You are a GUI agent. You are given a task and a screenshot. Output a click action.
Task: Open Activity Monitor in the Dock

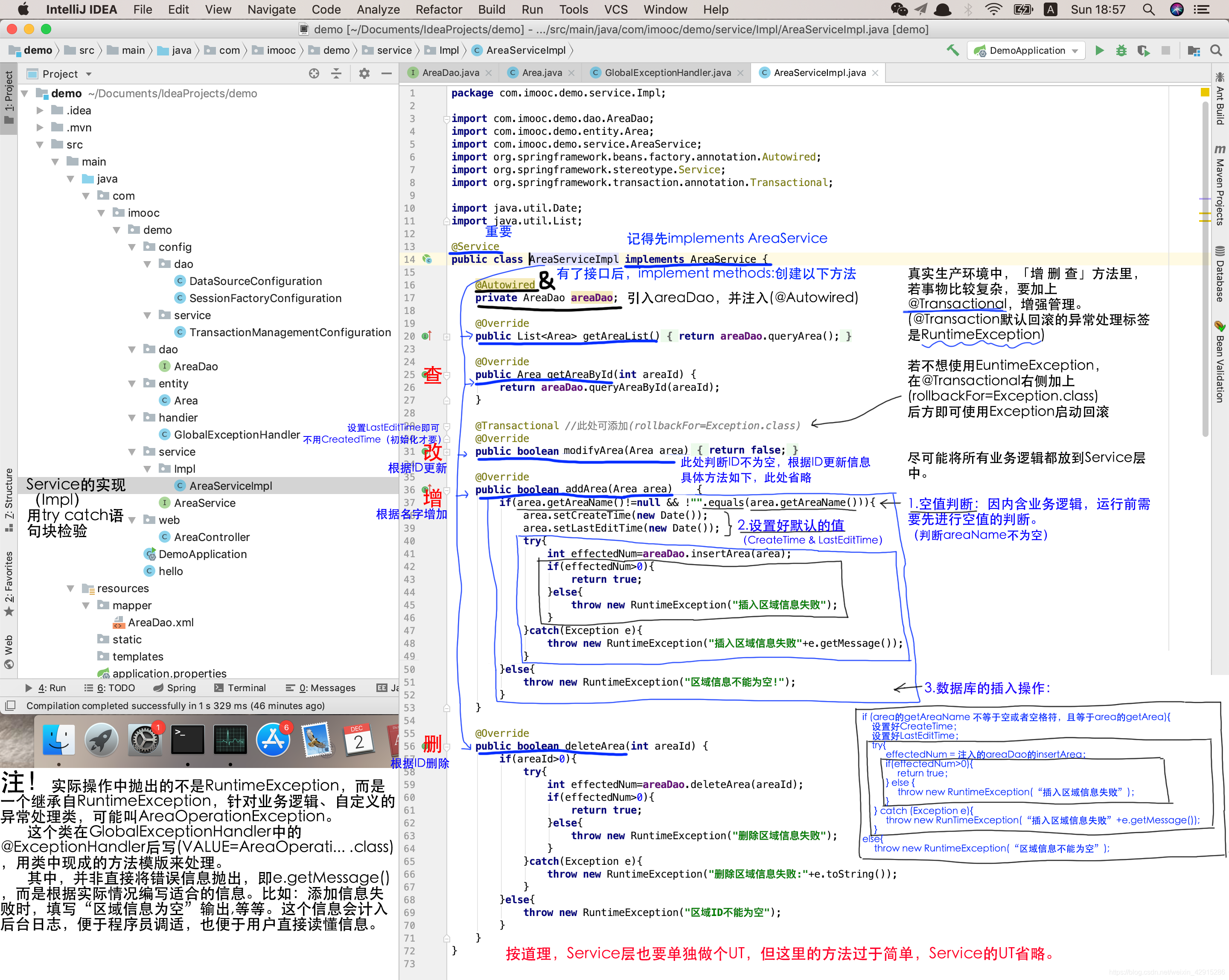pyautogui.click(x=230, y=739)
